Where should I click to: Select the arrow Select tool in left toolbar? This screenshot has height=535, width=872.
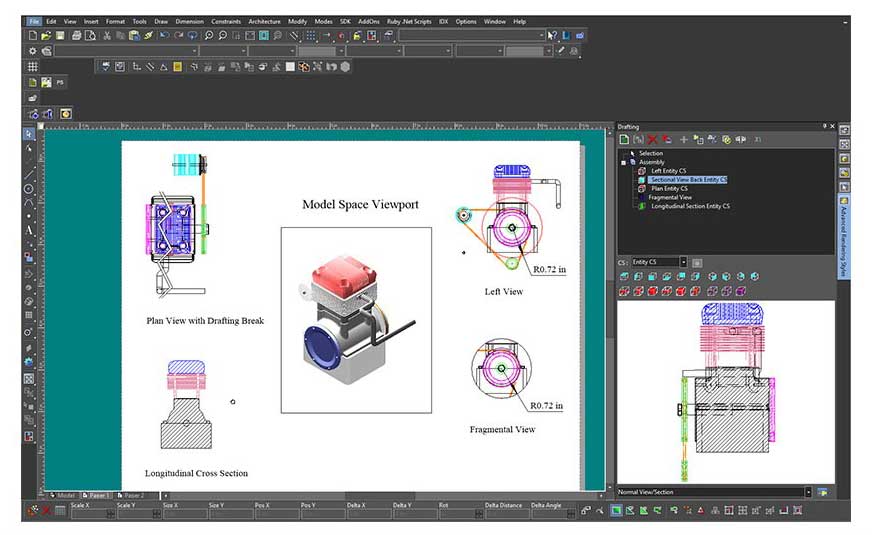click(29, 134)
